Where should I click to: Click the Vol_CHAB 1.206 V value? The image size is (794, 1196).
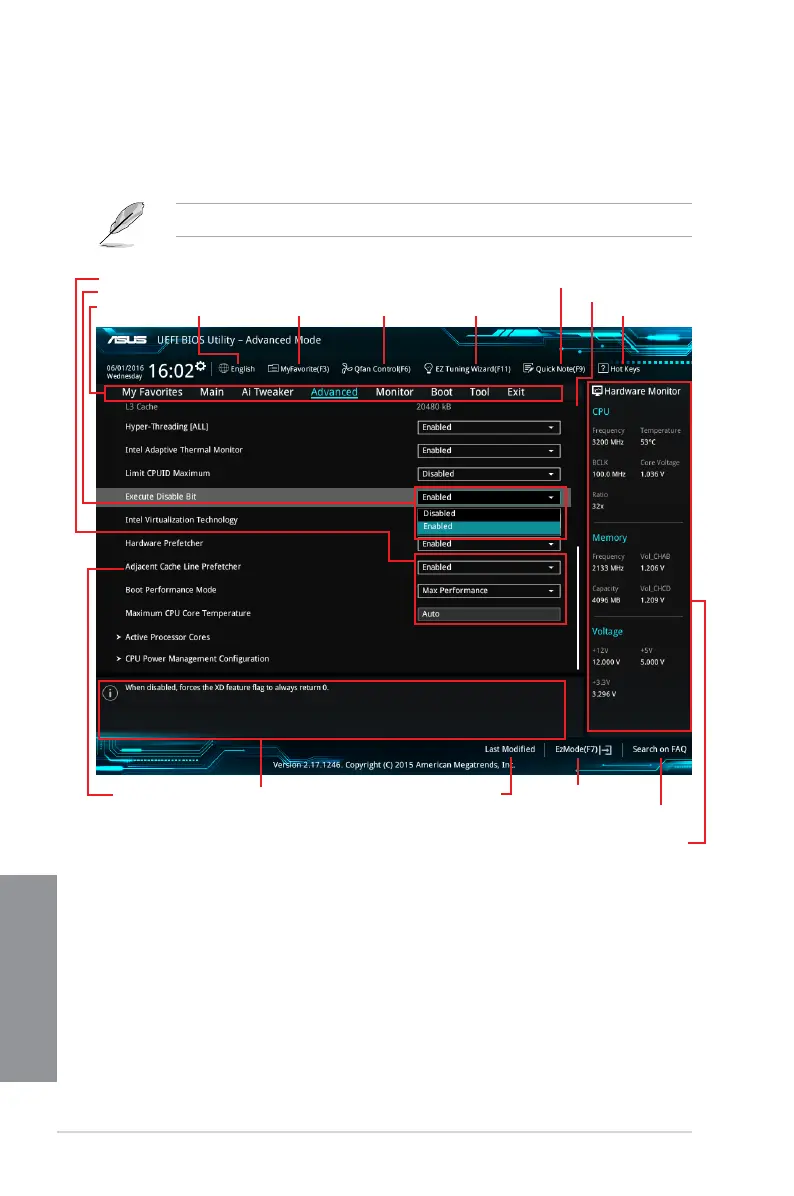(653, 568)
